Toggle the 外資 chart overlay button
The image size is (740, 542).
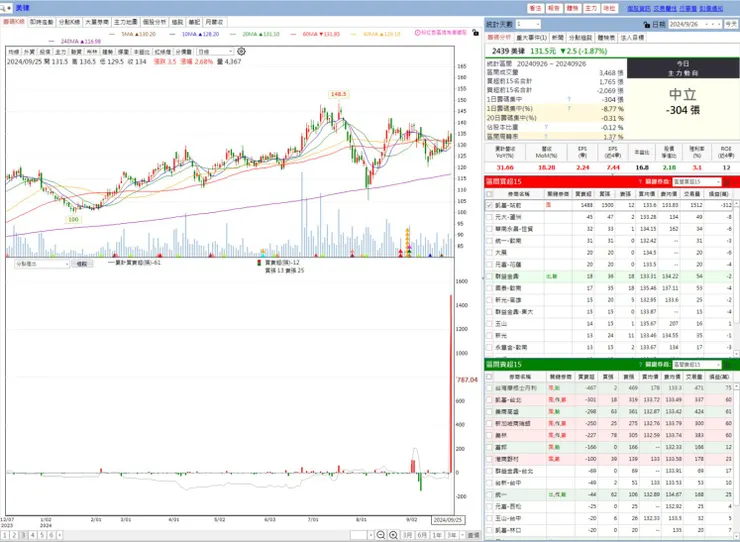pos(29,51)
